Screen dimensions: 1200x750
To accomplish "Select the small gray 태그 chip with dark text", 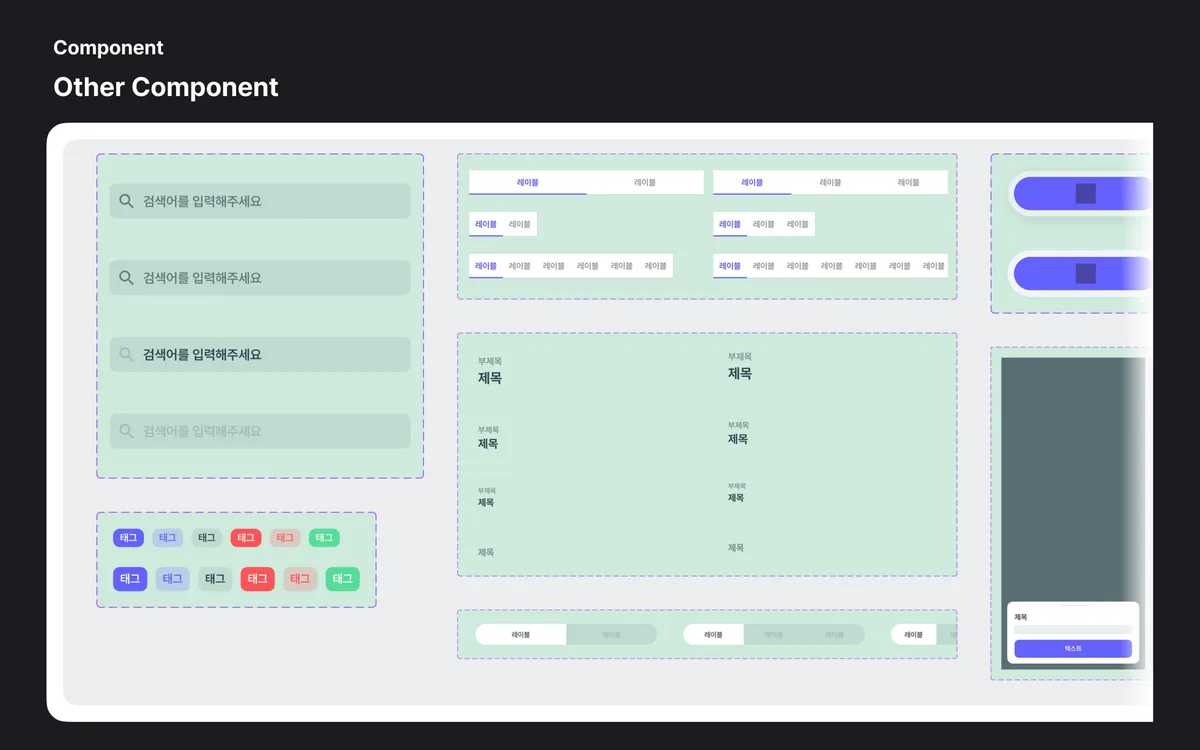I will (206, 538).
